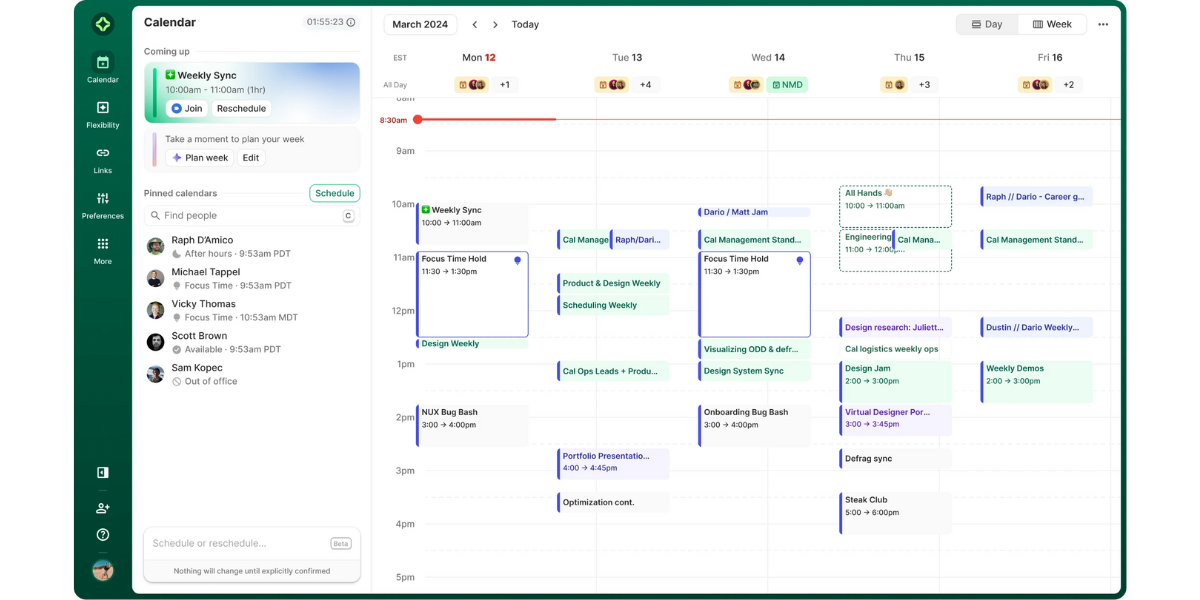
Task: Click the panel icon above invite person
Action: (x=102, y=472)
